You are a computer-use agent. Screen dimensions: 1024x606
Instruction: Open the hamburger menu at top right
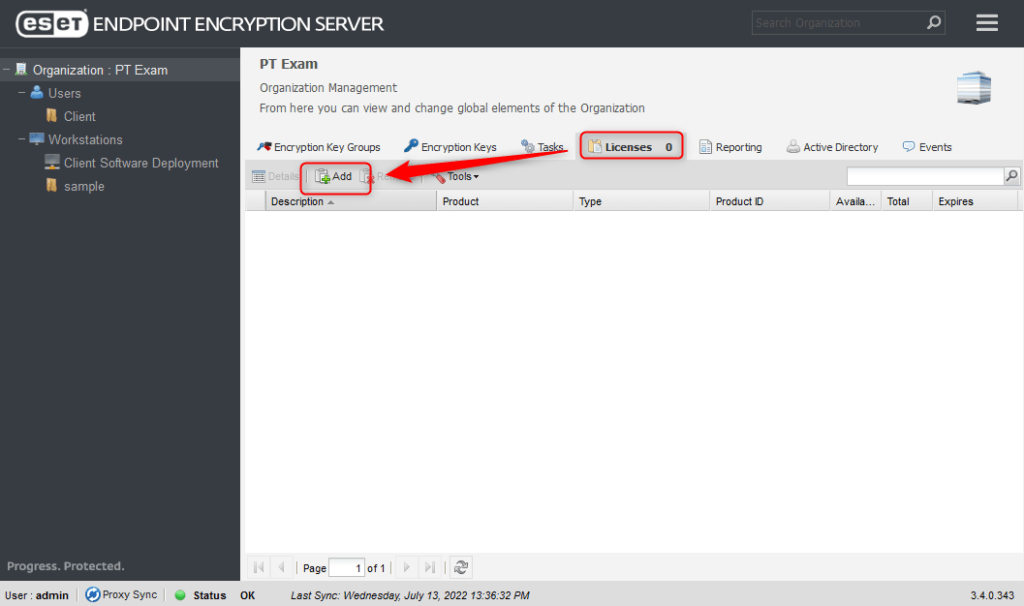(987, 22)
